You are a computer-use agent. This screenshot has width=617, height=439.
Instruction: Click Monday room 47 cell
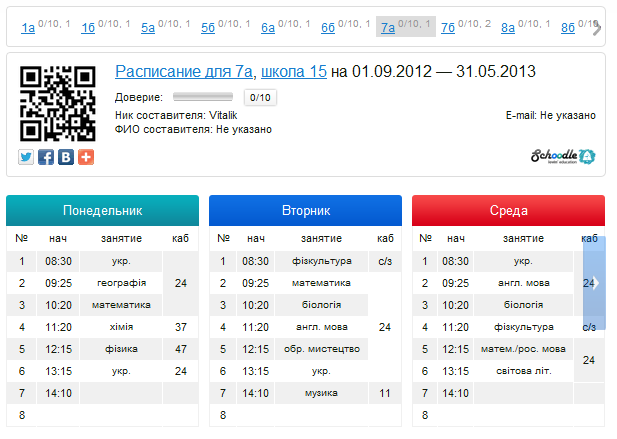[181, 349]
